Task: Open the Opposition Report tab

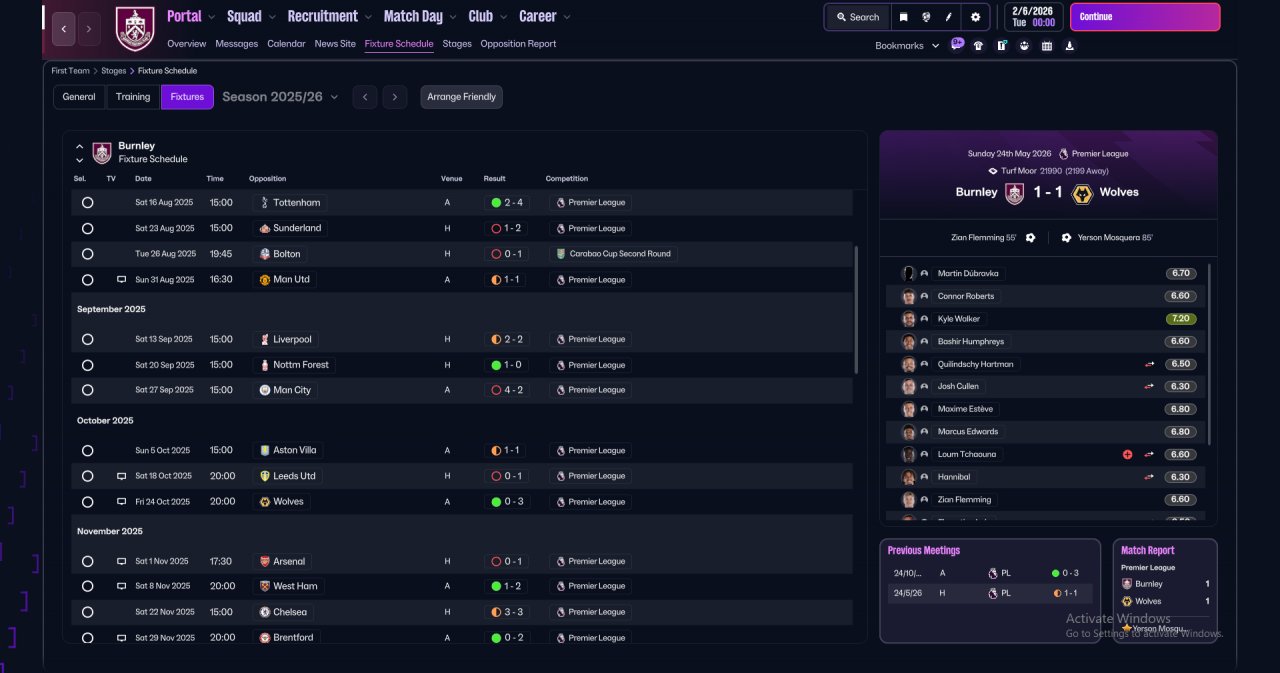Action: tap(518, 44)
